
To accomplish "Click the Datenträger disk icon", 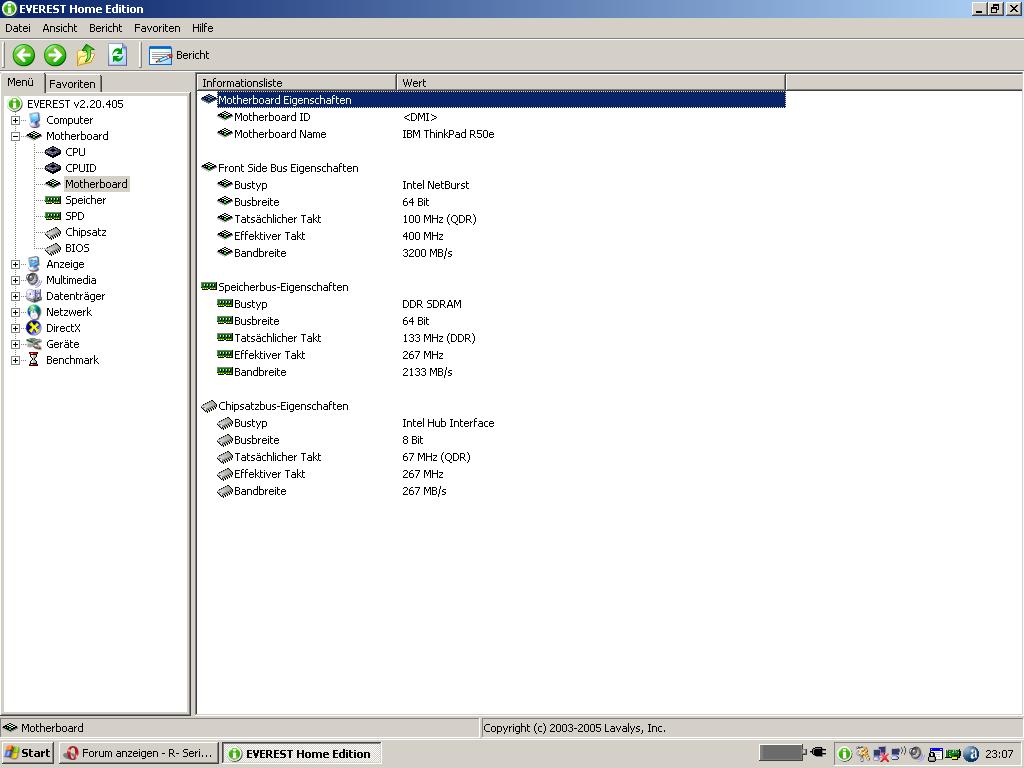I will click(x=34, y=296).
